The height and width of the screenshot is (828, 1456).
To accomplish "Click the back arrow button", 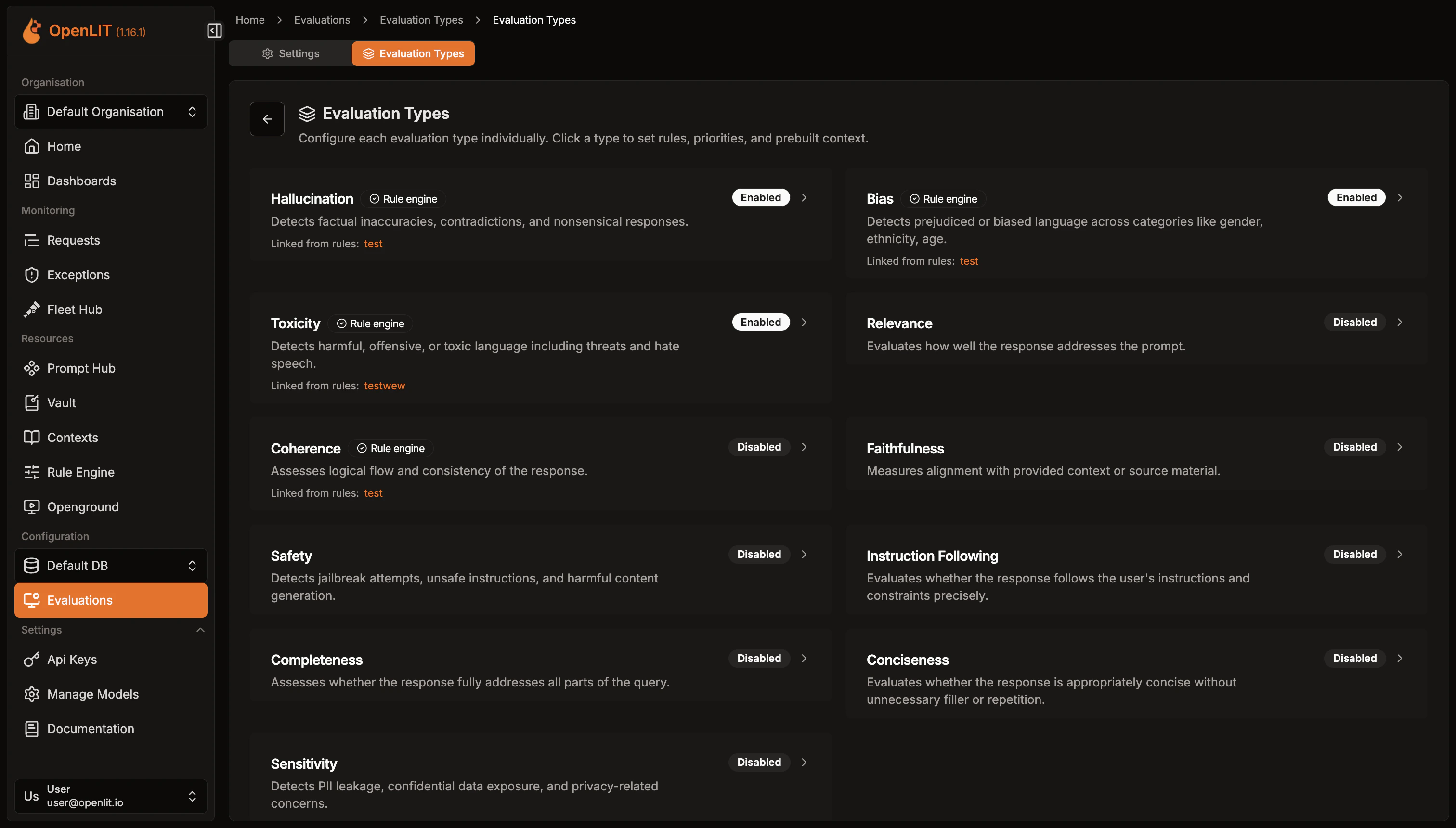I will (267, 119).
